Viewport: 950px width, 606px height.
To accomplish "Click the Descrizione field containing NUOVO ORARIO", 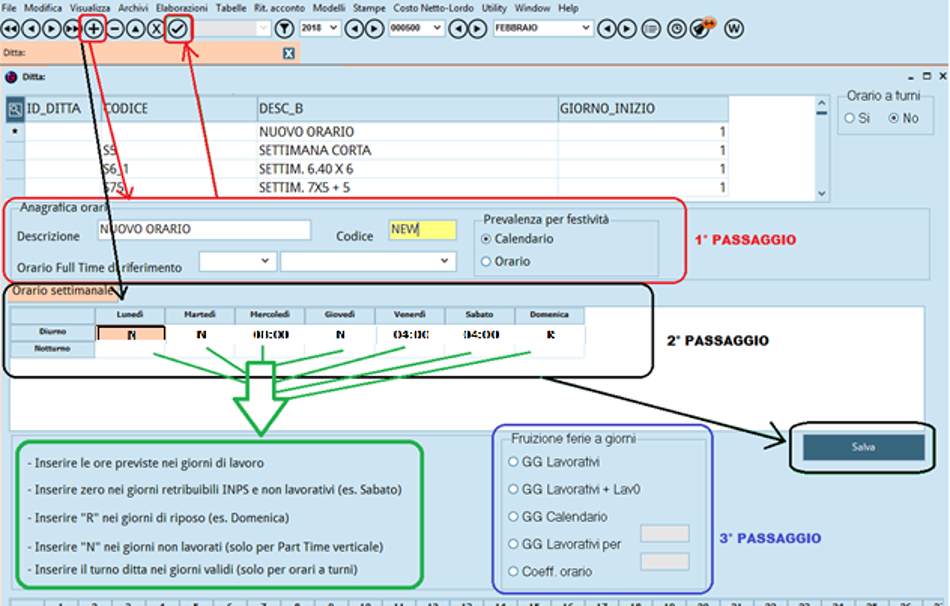I will (204, 230).
